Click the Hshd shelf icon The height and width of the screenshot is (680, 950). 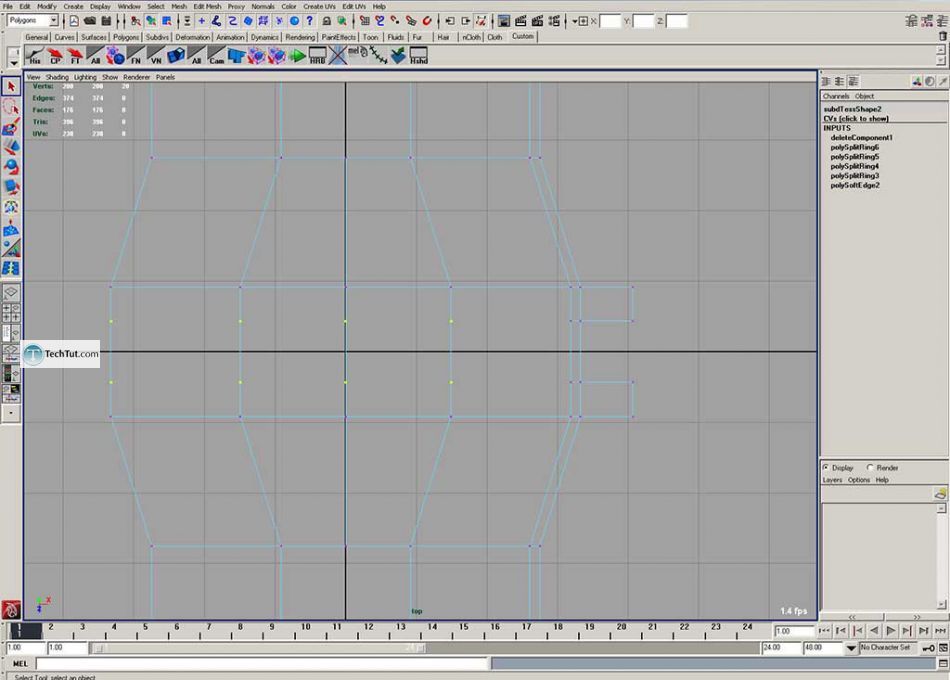tap(418, 56)
